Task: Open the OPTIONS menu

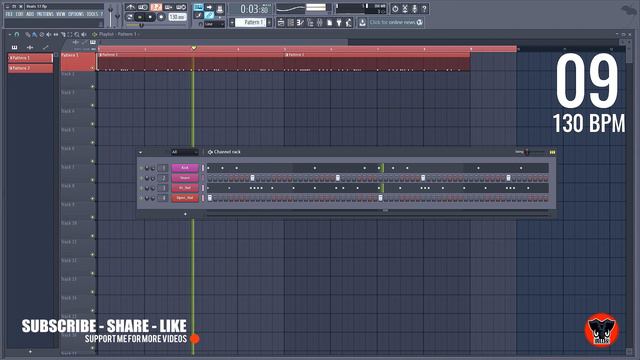Action: [76, 14]
